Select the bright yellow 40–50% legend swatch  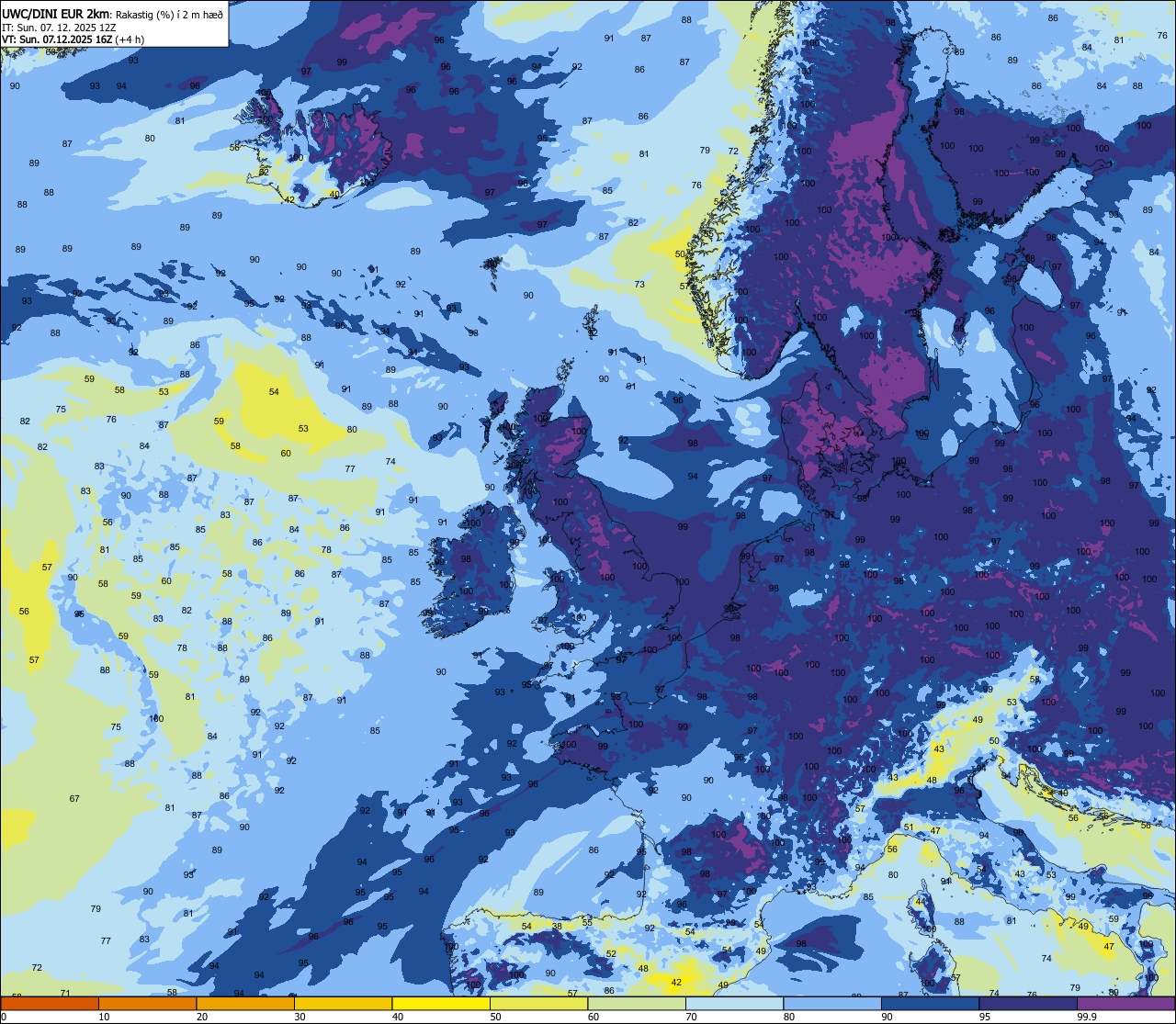(441, 1003)
